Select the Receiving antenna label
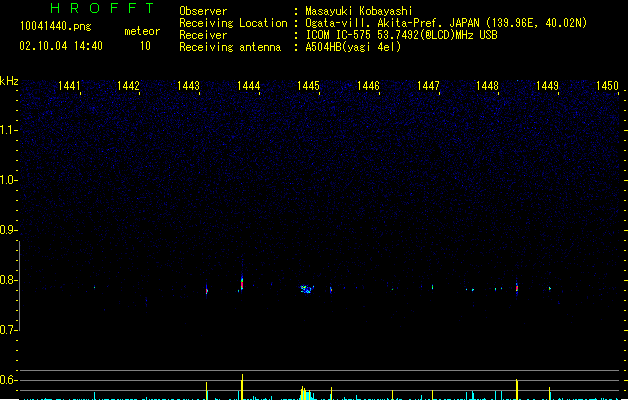The width and height of the screenshot is (629, 400). click(x=230, y=47)
